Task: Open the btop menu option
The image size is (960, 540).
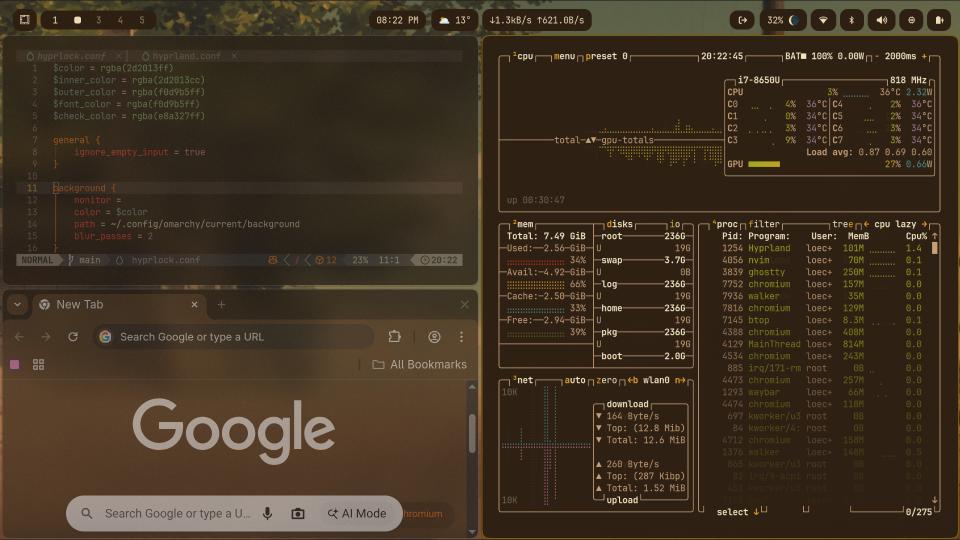Action: pyautogui.click(x=565, y=57)
